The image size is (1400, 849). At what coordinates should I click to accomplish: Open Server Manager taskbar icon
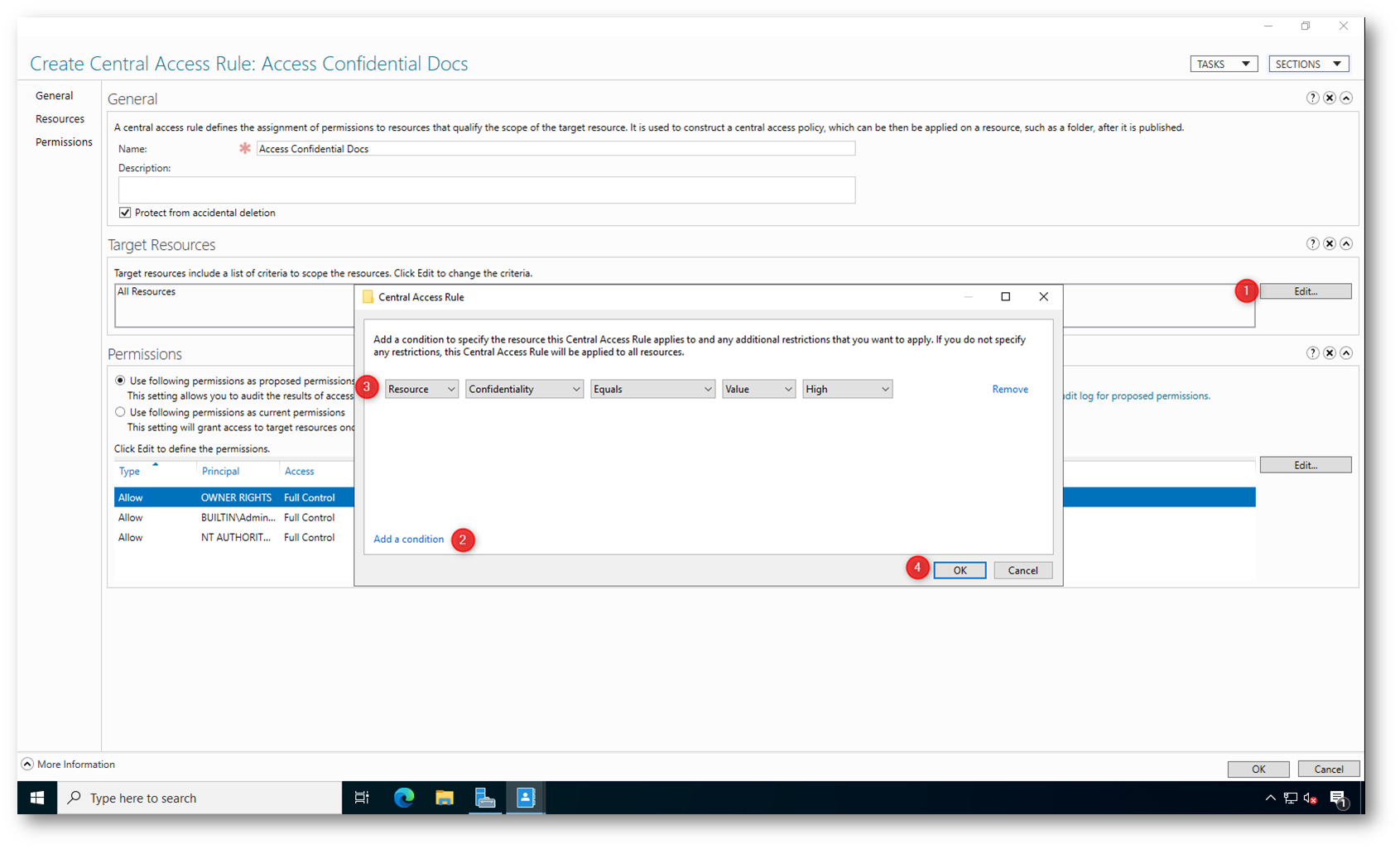(x=485, y=798)
